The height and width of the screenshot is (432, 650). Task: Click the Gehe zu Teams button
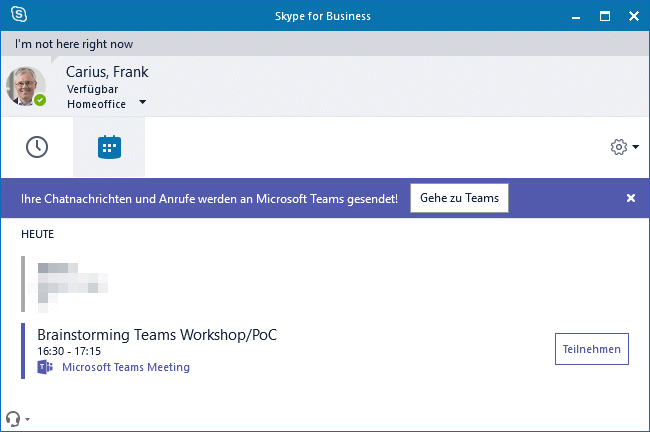click(459, 198)
